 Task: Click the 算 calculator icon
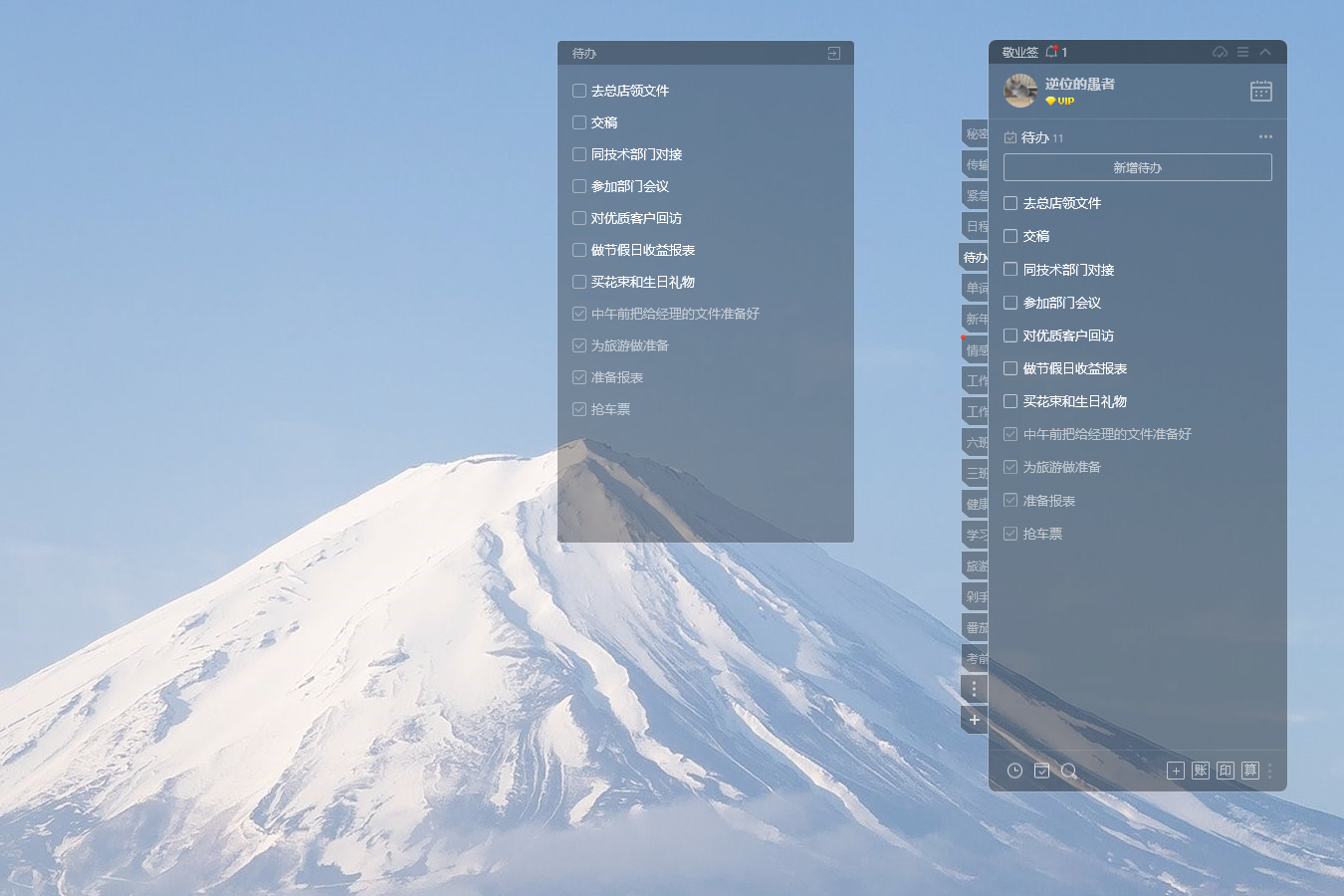point(1250,771)
